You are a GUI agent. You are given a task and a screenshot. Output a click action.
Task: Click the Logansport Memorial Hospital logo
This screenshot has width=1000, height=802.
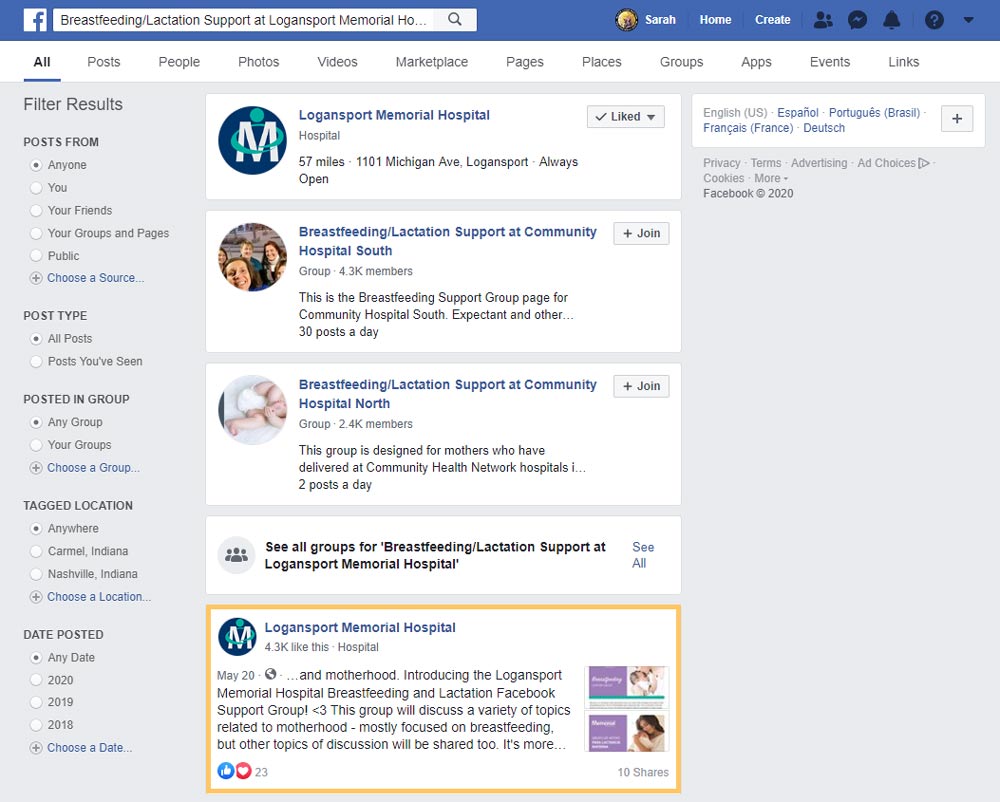click(252, 141)
